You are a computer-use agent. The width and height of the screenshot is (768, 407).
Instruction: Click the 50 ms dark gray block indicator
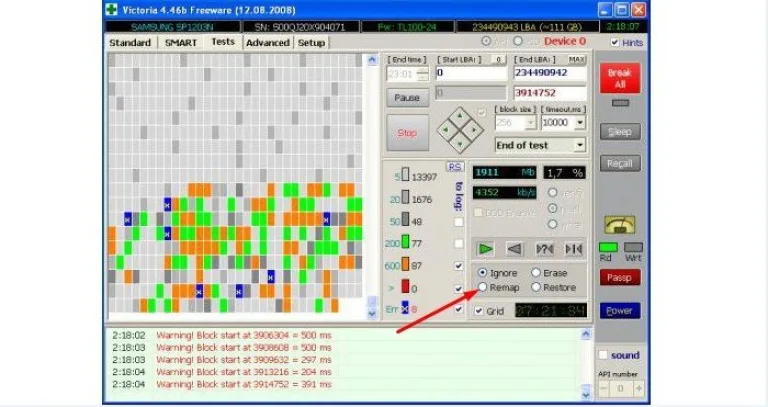pyautogui.click(x=405, y=219)
